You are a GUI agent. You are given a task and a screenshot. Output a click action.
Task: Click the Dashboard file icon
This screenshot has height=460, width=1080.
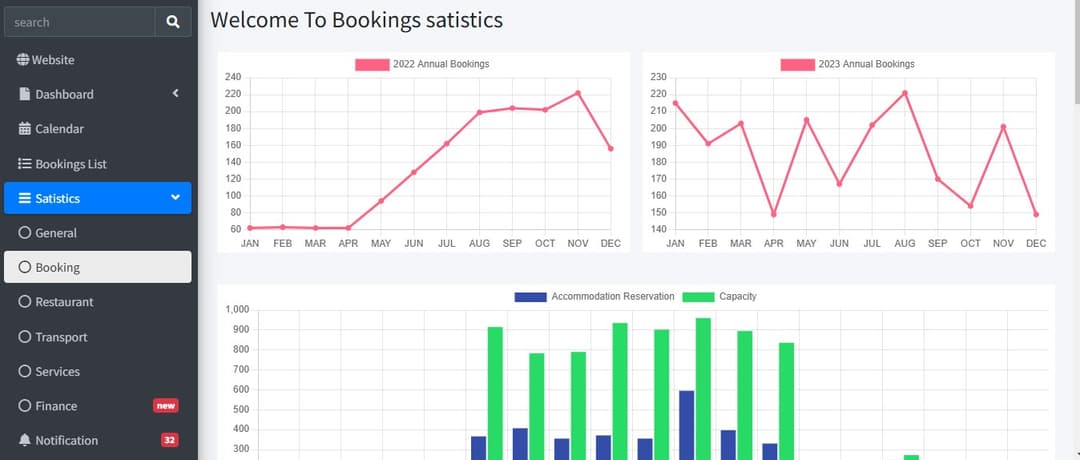pyautogui.click(x=25, y=94)
